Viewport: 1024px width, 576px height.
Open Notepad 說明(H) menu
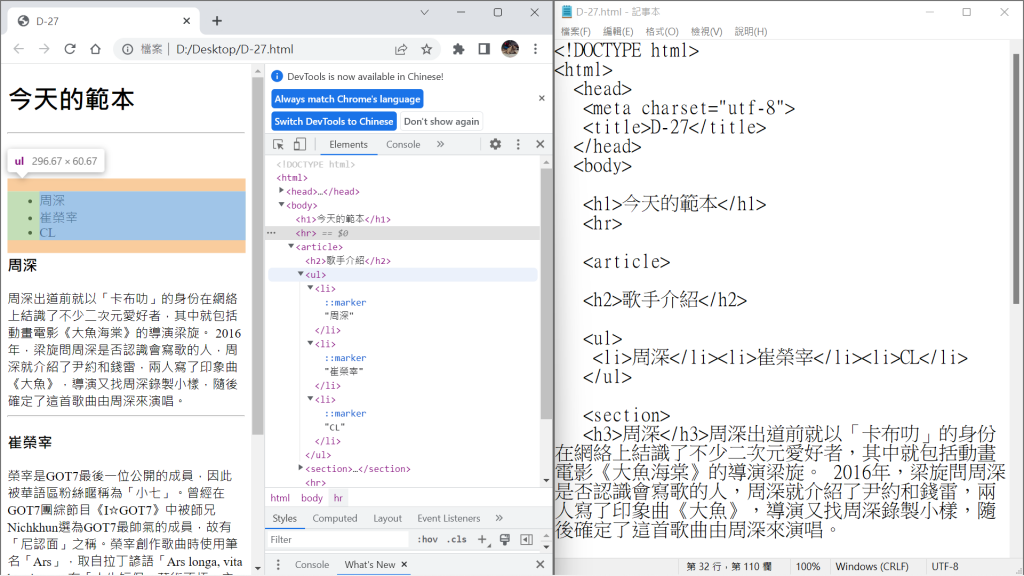750,31
